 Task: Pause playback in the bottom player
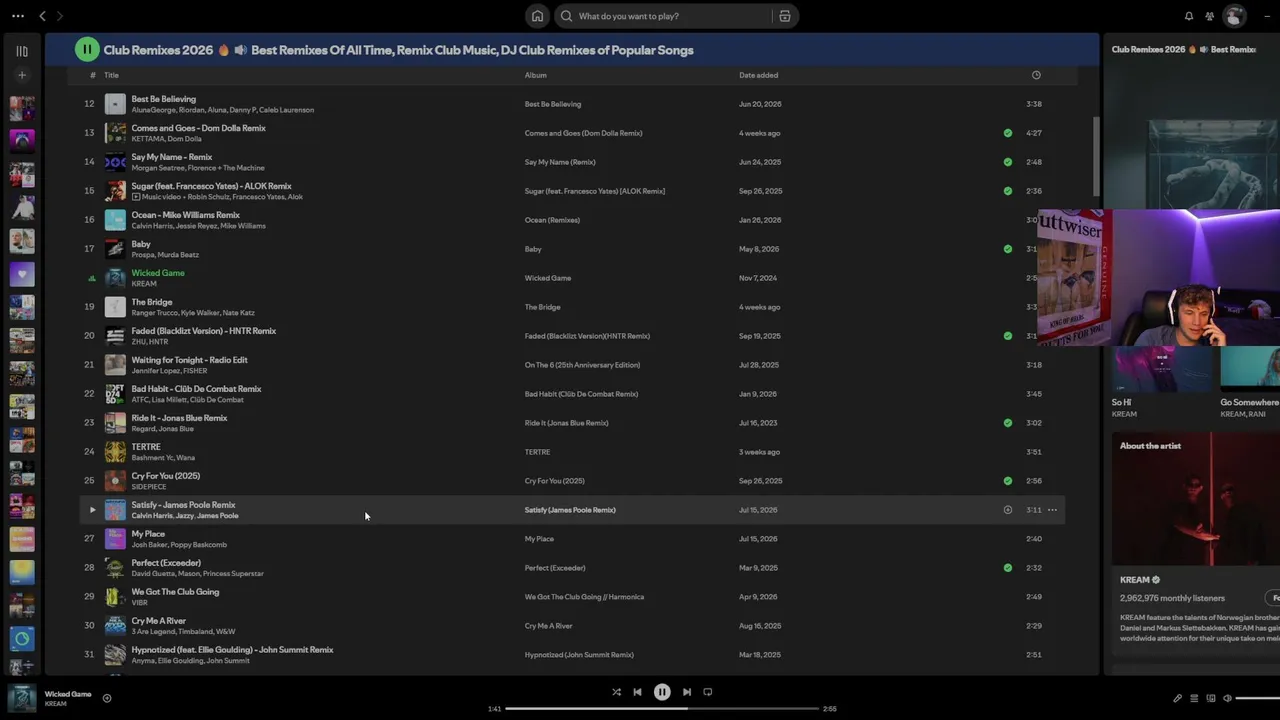662,692
